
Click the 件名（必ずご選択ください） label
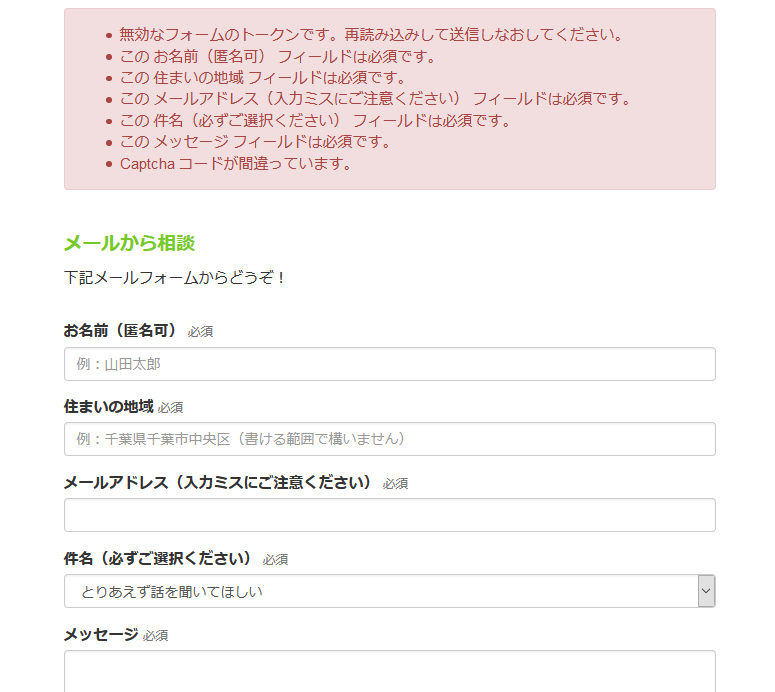(158, 559)
